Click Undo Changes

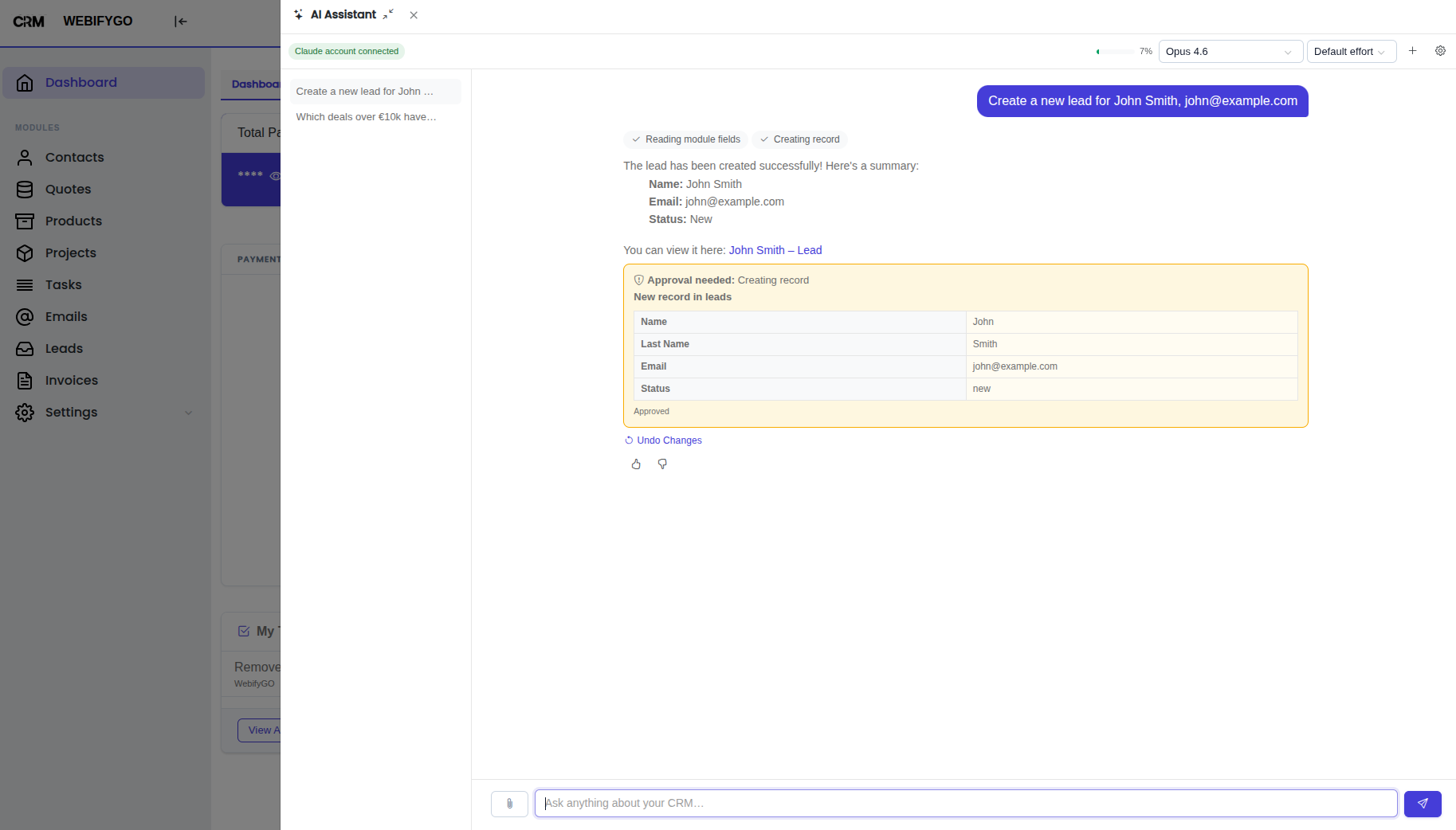coord(663,440)
